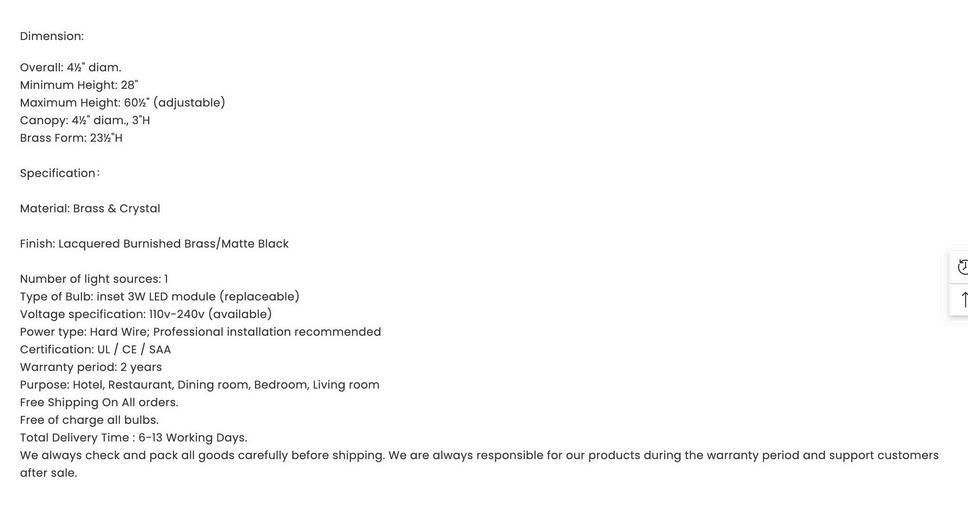Click the Material Brass & Crystal line
The width and height of the screenshot is (968, 508).
click(90, 208)
